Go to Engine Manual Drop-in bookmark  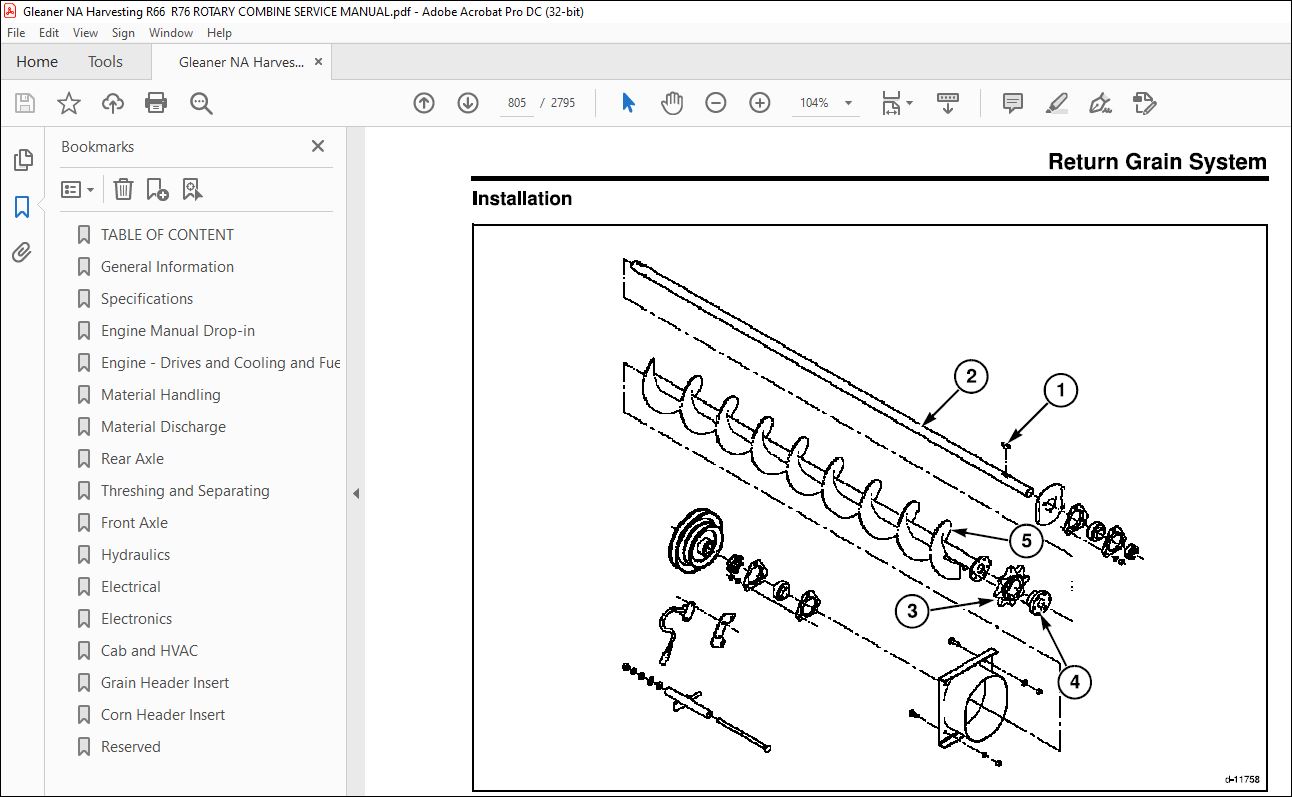click(x=178, y=331)
